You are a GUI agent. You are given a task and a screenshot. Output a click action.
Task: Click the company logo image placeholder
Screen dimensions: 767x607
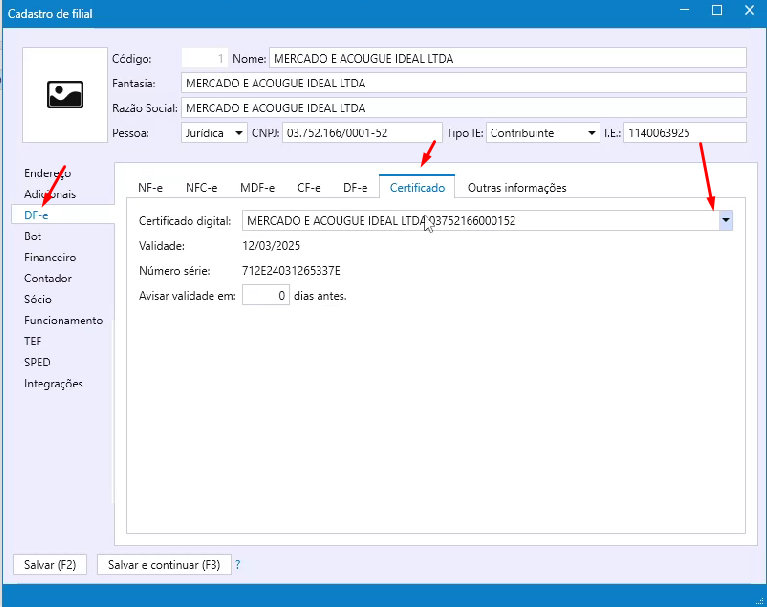pyautogui.click(x=64, y=94)
